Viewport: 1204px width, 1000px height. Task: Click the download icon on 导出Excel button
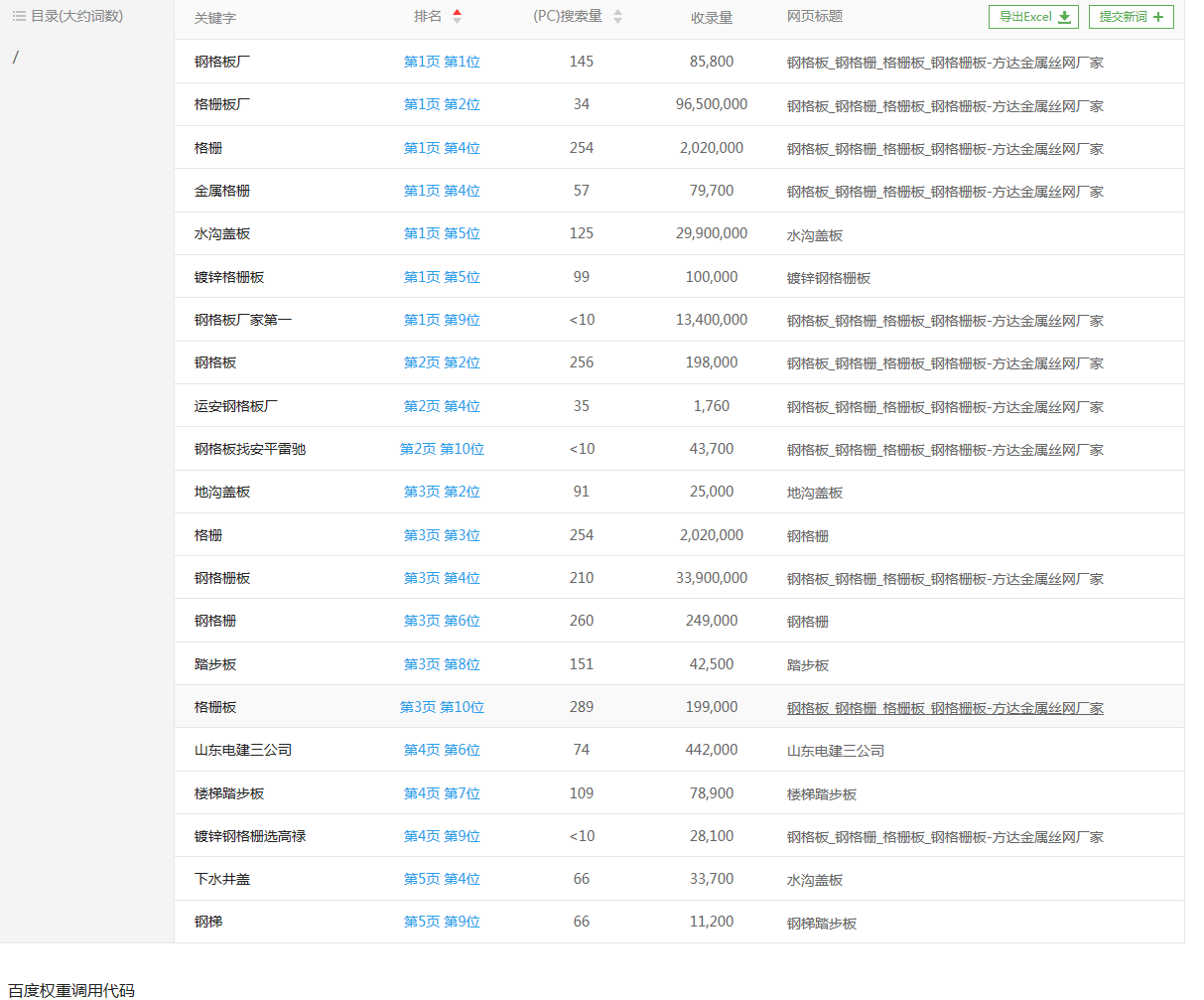(1064, 17)
